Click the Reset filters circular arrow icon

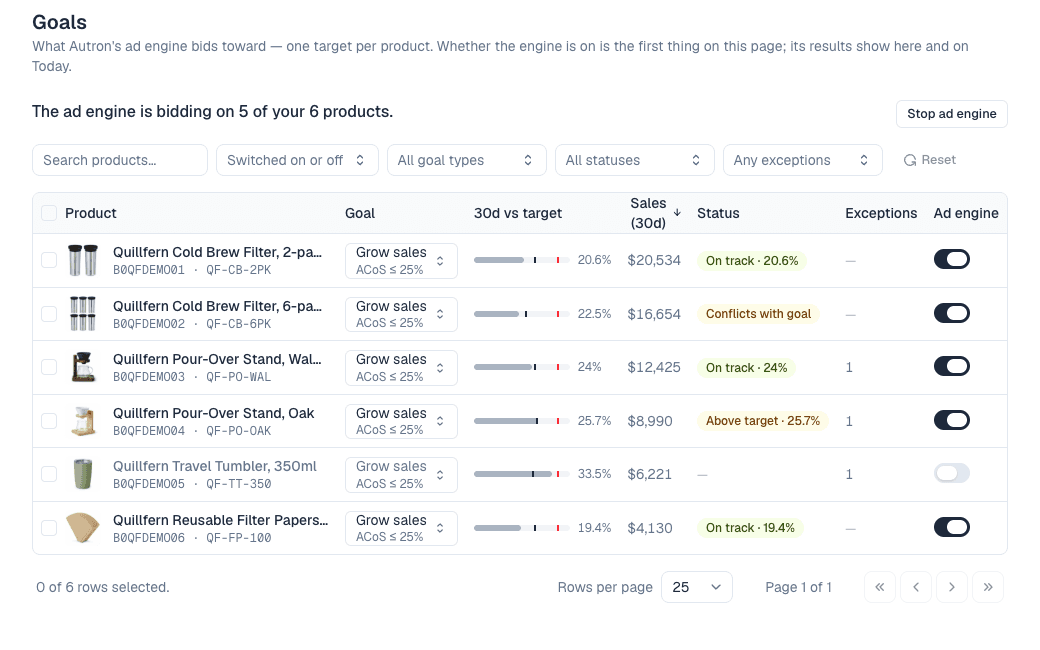tap(910, 161)
